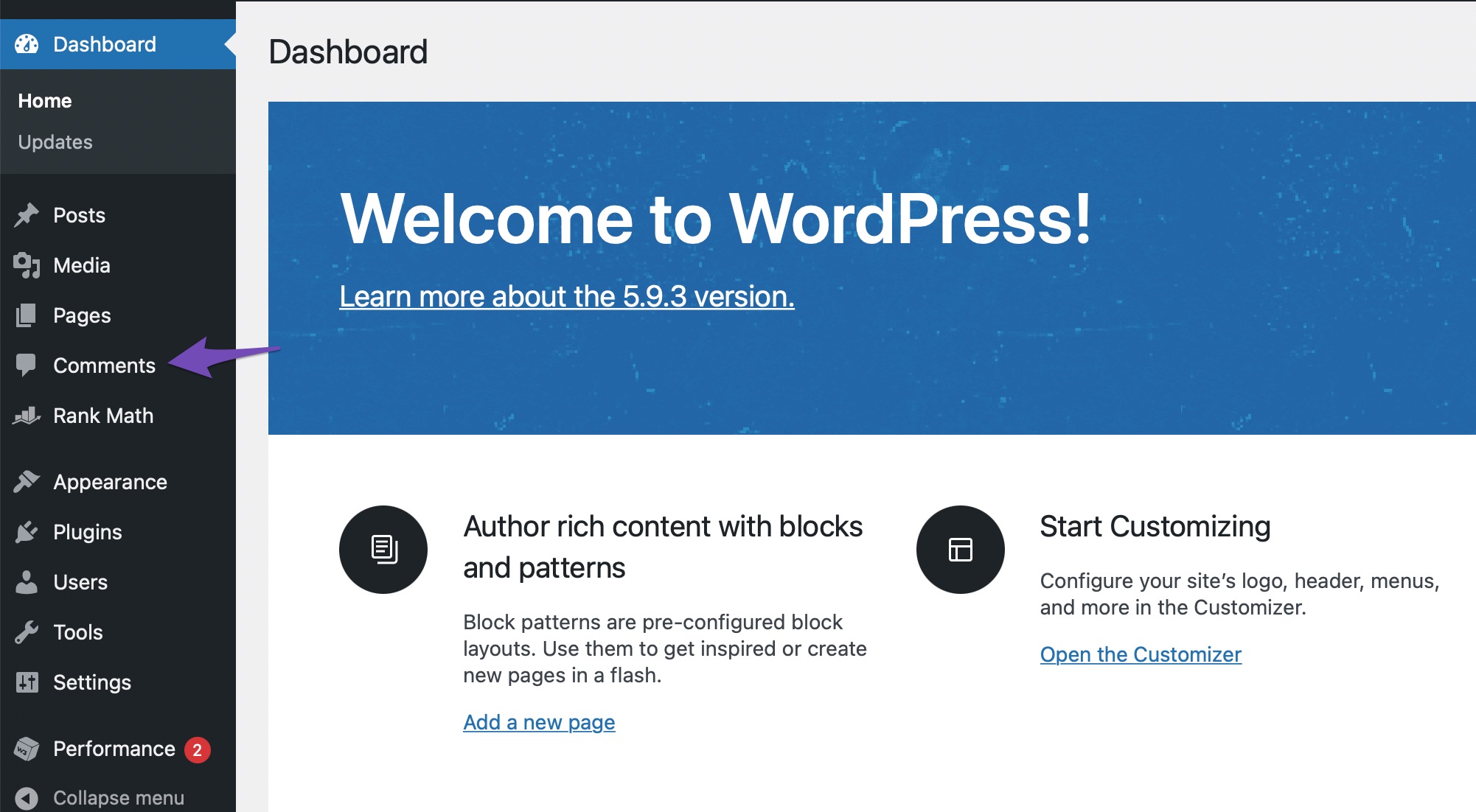Open the Updates submenu item

pos(55,141)
